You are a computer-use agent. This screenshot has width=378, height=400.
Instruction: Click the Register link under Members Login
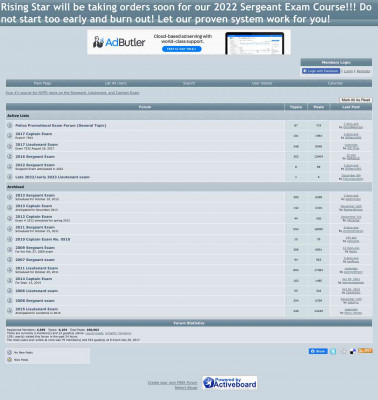click(x=363, y=71)
